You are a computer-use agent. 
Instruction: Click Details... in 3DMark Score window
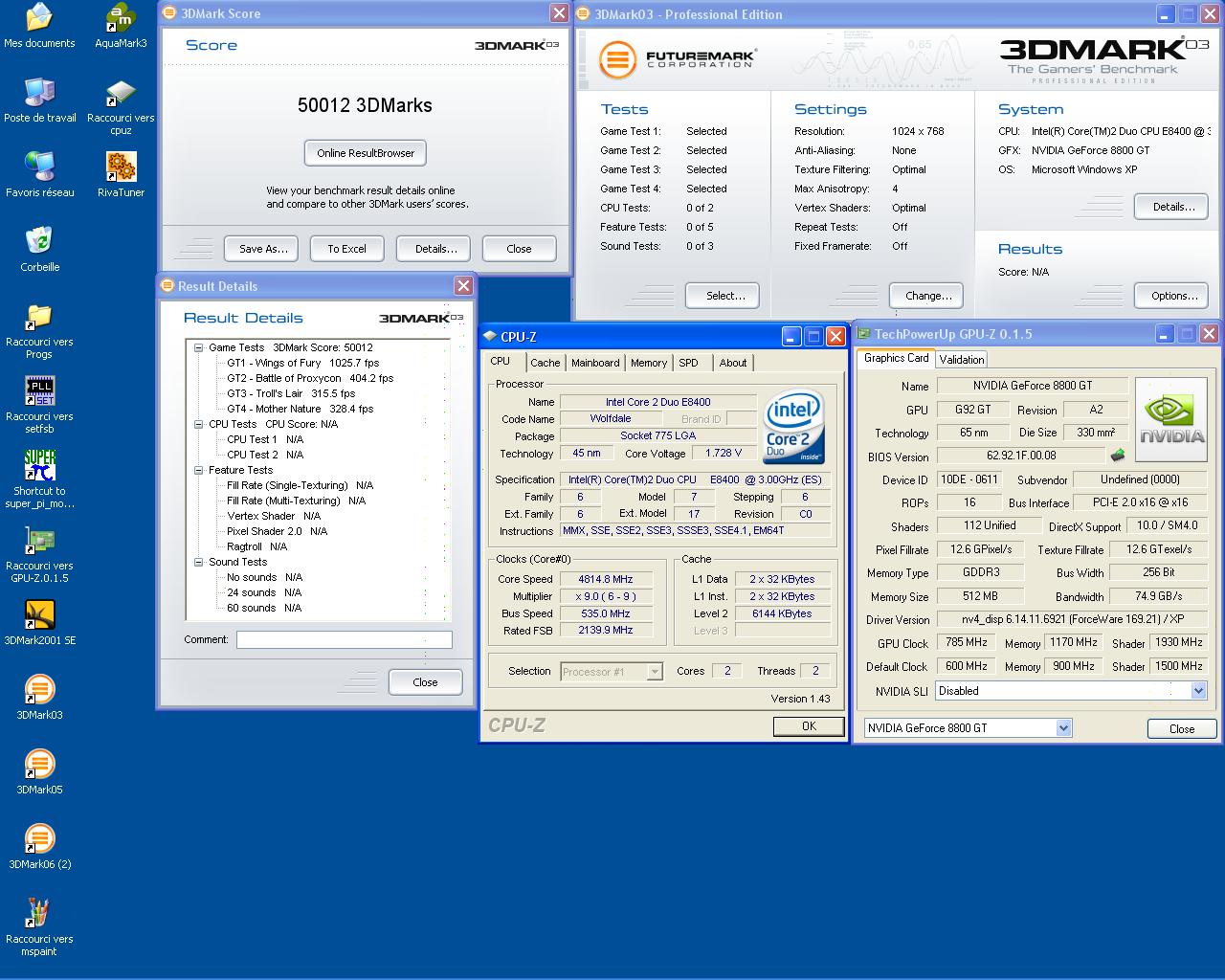[x=435, y=249]
